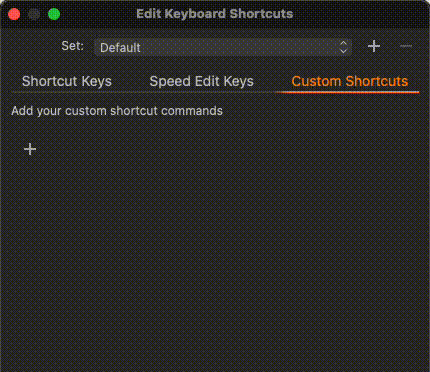Remove the current set using minus icon

click(406, 46)
